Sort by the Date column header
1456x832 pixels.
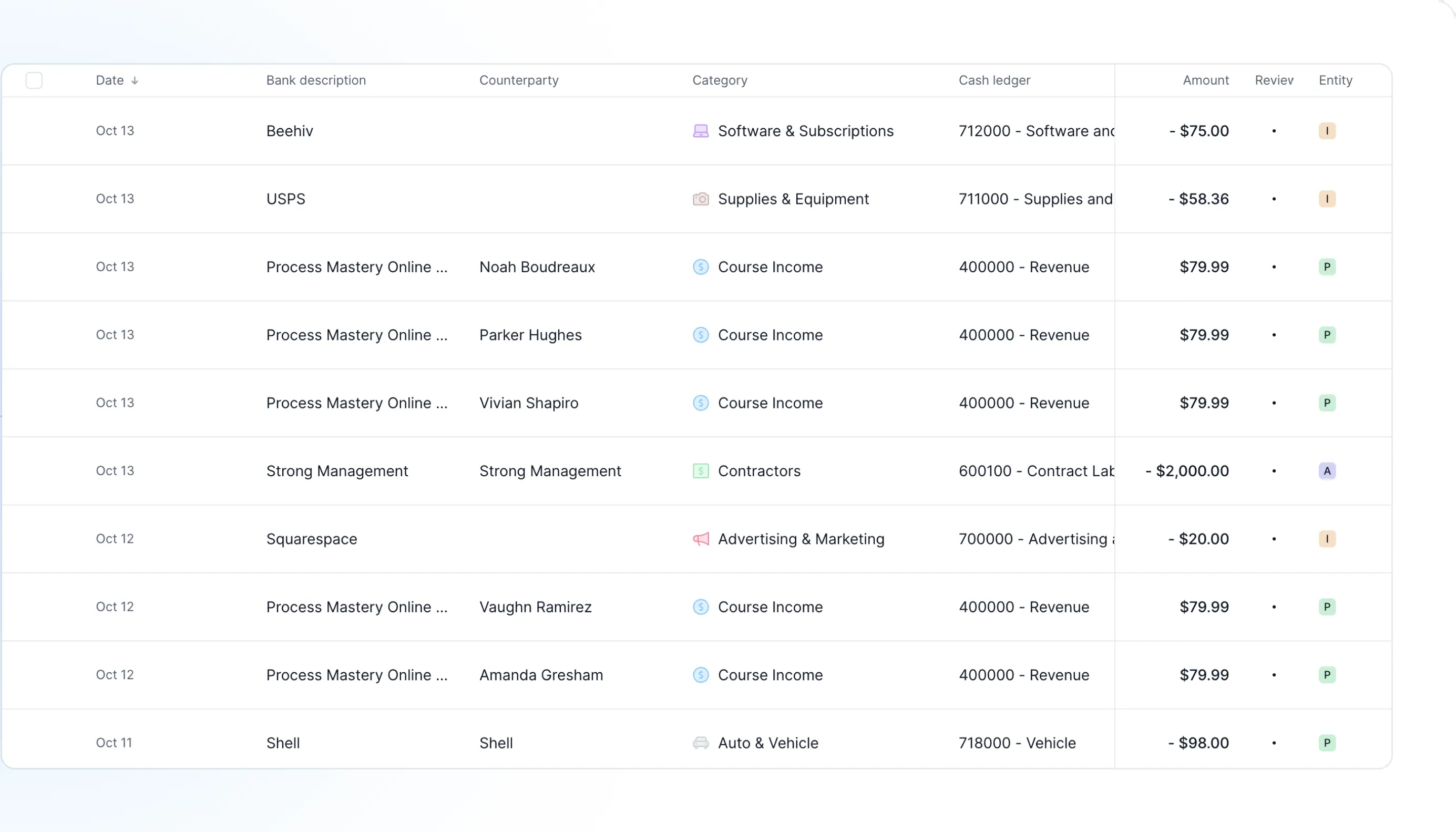(x=110, y=80)
